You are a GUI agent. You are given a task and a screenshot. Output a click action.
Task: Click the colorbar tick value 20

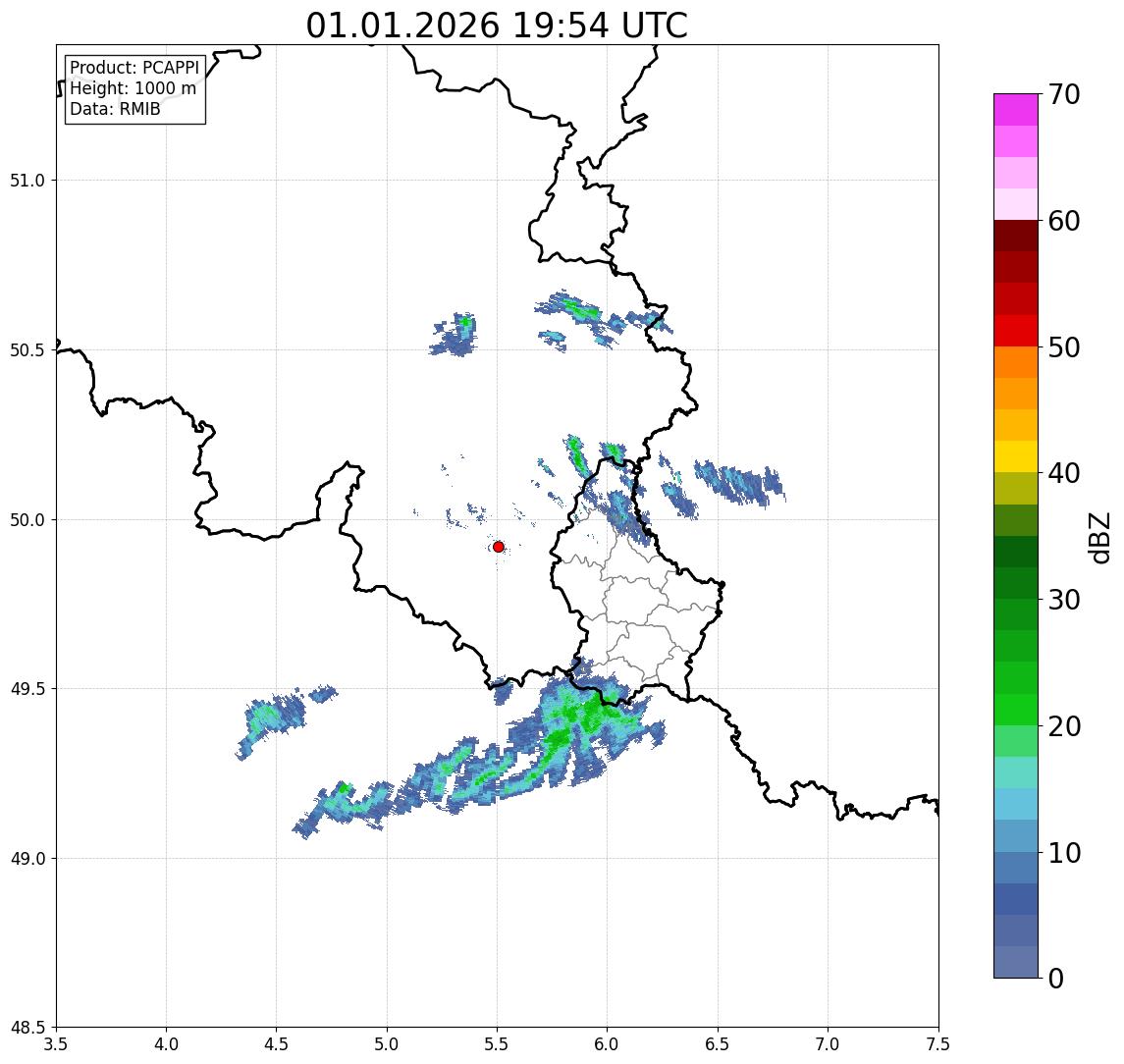pos(1064,726)
